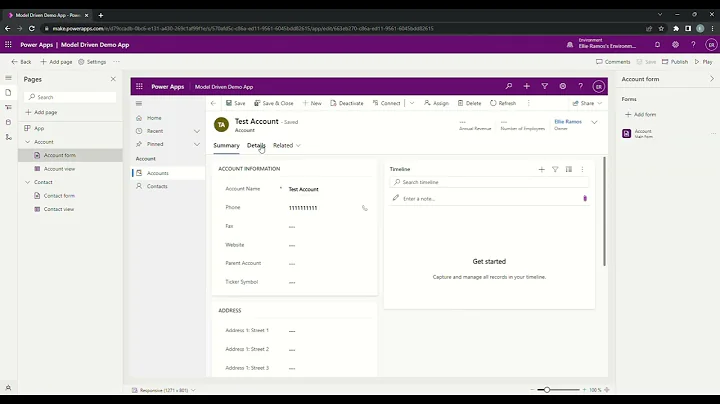This screenshot has width=720, height=404.
Task: Collapse the Contact group in Pages tree
Action: coord(28,182)
